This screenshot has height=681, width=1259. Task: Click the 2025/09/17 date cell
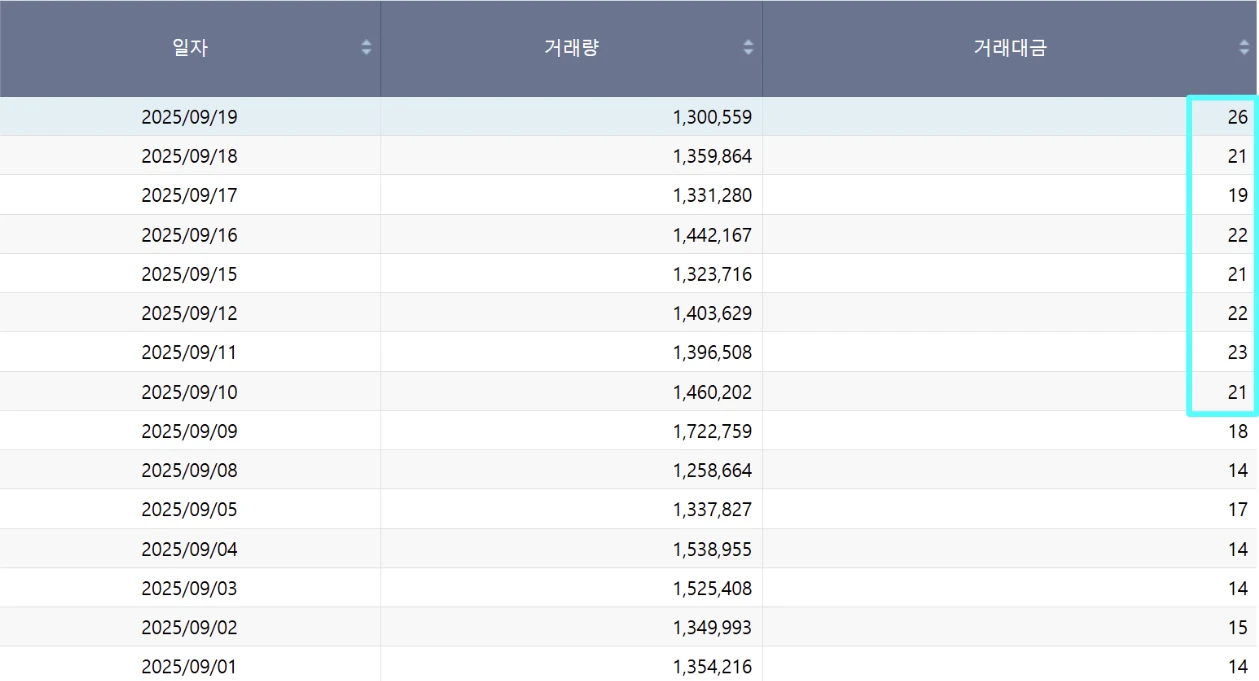190,195
